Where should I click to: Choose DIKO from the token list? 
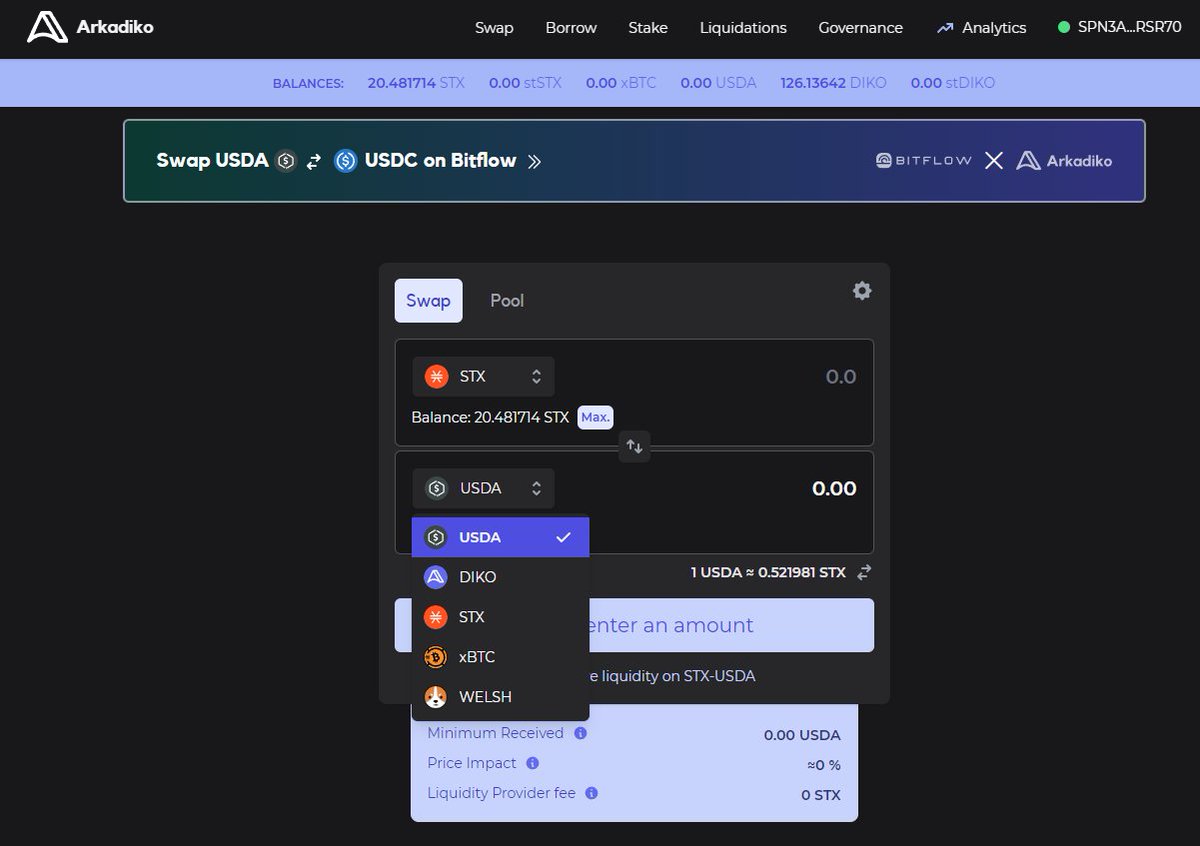pyautogui.click(x=500, y=577)
